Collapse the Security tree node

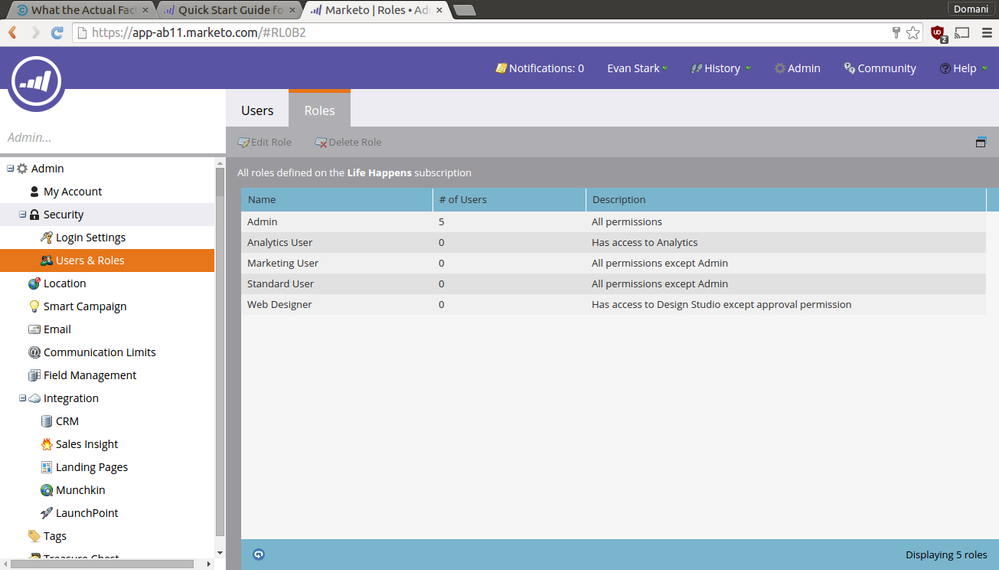point(22,214)
